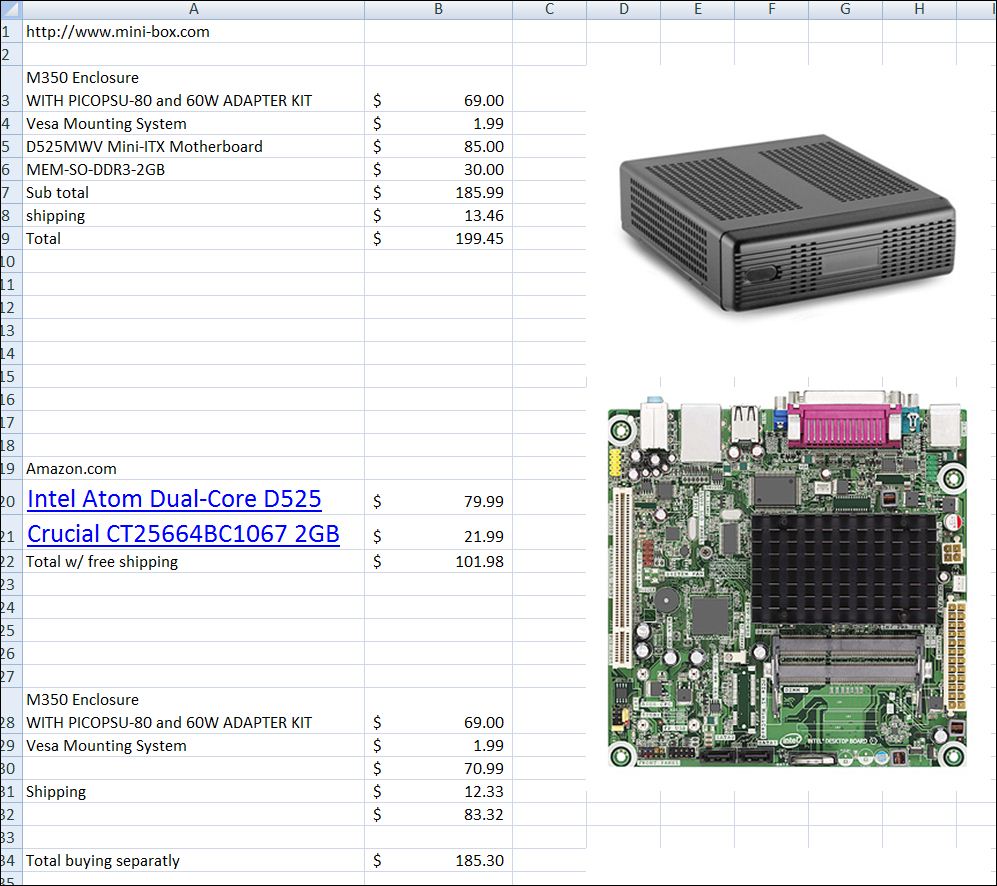Open the Crucial CT25664BC1067 2GB link
The height and width of the screenshot is (886, 997).
pos(183,534)
